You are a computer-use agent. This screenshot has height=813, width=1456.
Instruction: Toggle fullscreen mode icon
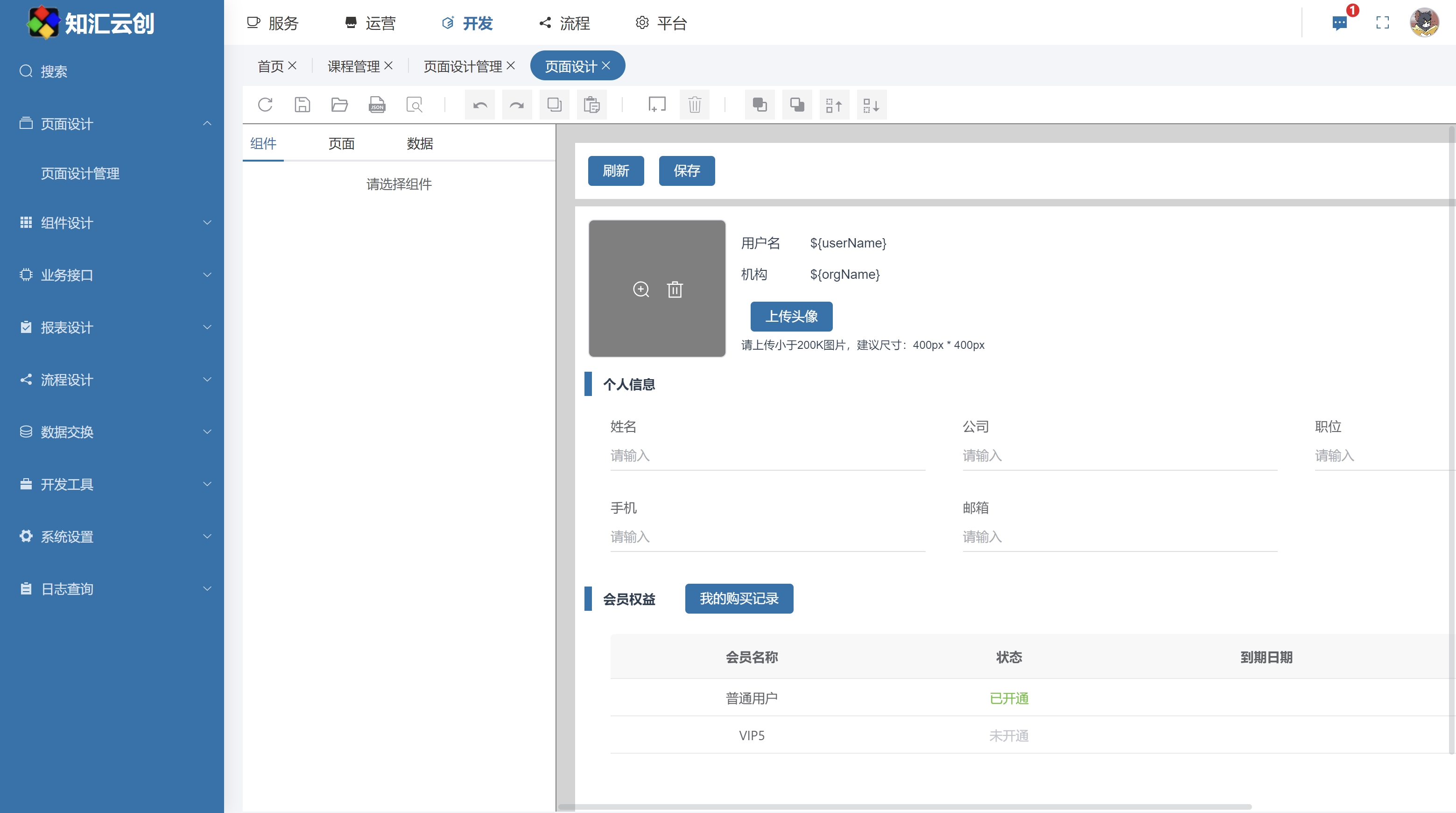point(1383,22)
